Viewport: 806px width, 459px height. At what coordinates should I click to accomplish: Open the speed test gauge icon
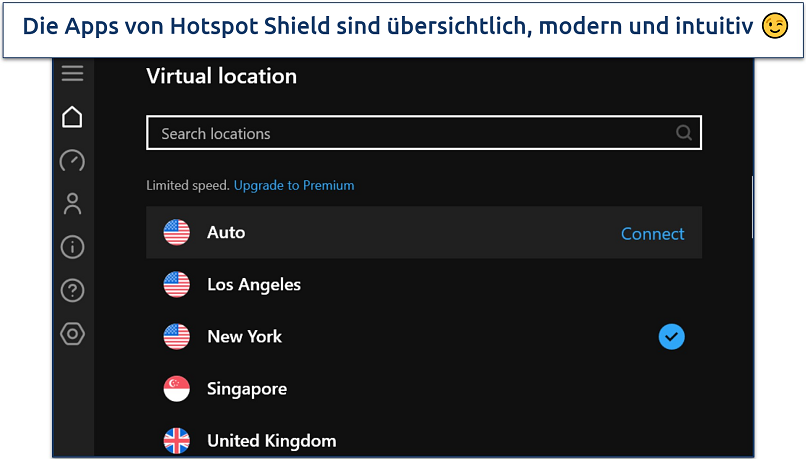pyautogui.click(x=72, y=161)
